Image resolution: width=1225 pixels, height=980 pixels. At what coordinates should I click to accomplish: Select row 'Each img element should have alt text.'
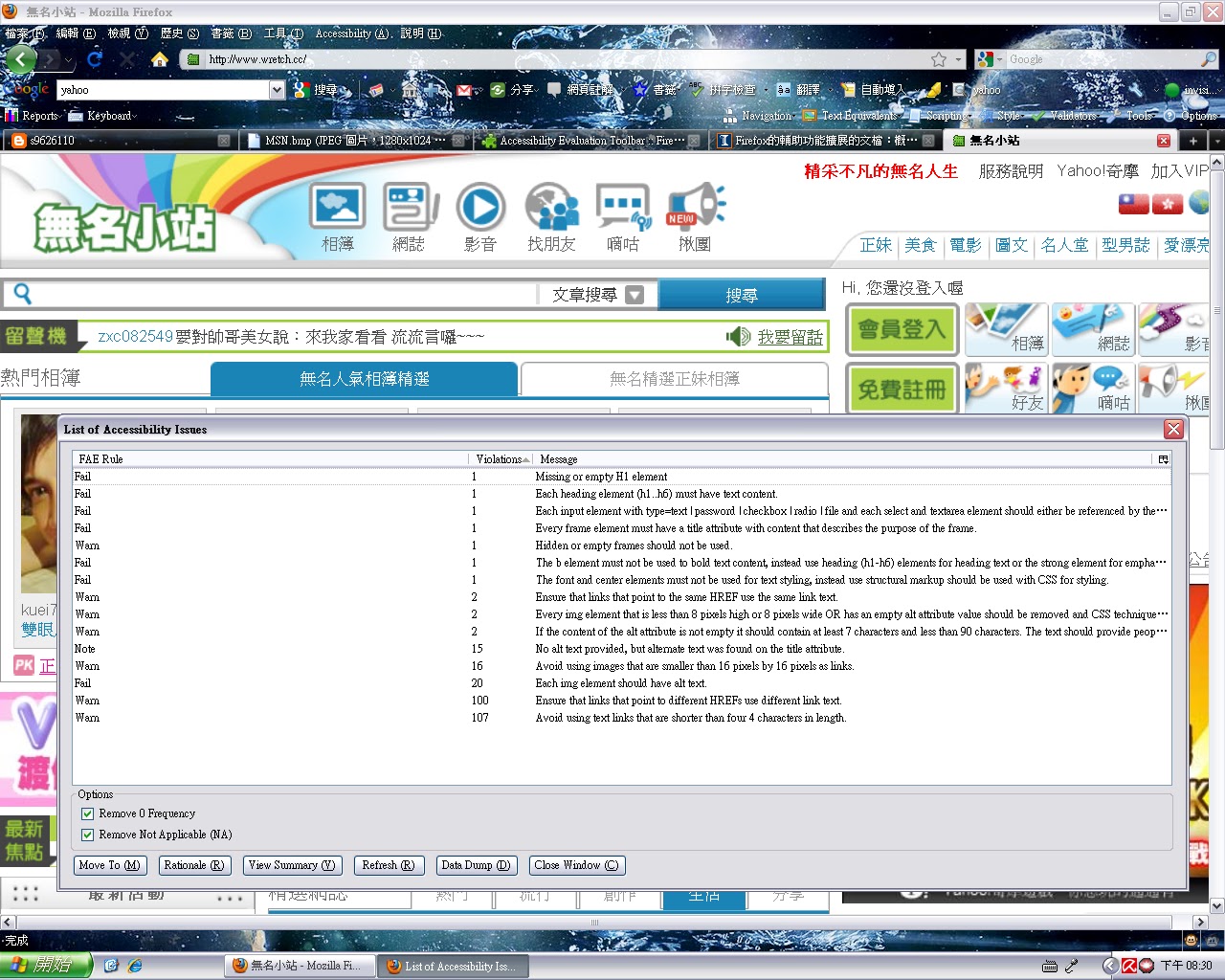(x=620, y=683)
